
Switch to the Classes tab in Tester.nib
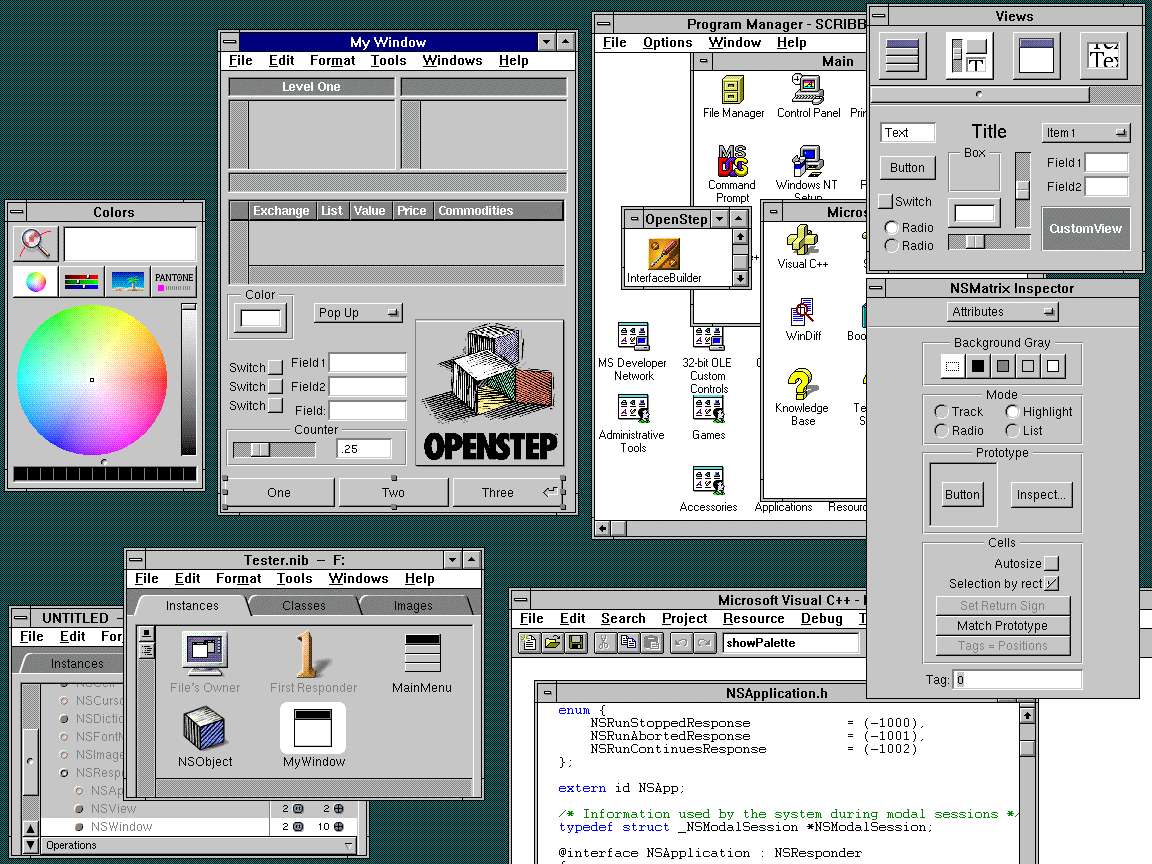coord(304,606)
